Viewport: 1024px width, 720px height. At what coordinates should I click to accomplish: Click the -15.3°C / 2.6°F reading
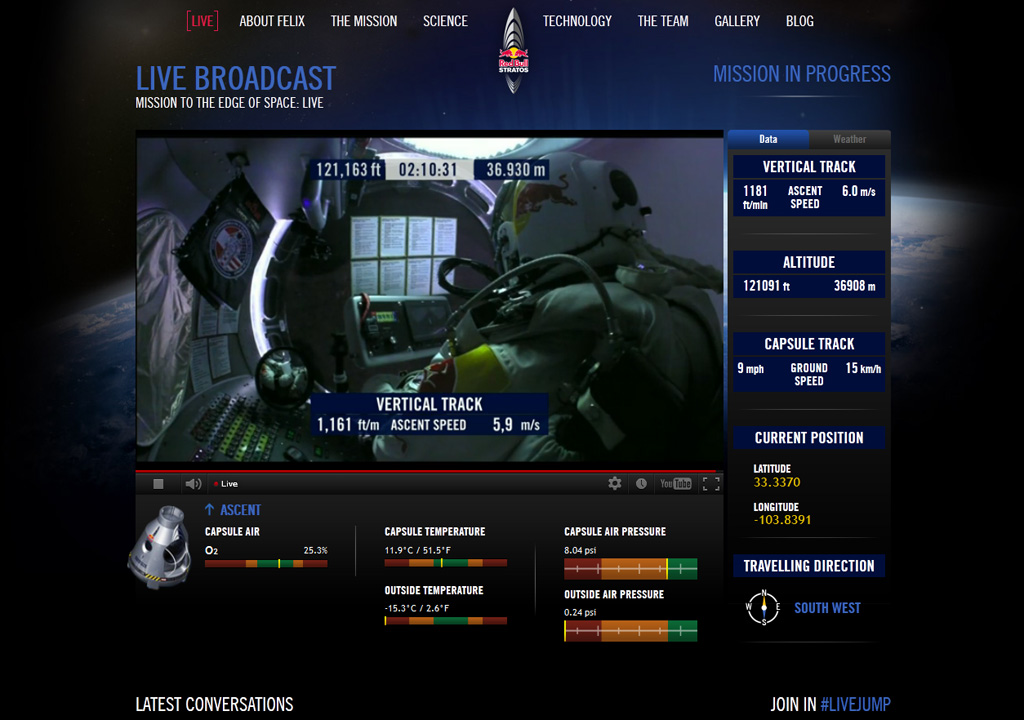pyautogui.click(x=417, y=608)
